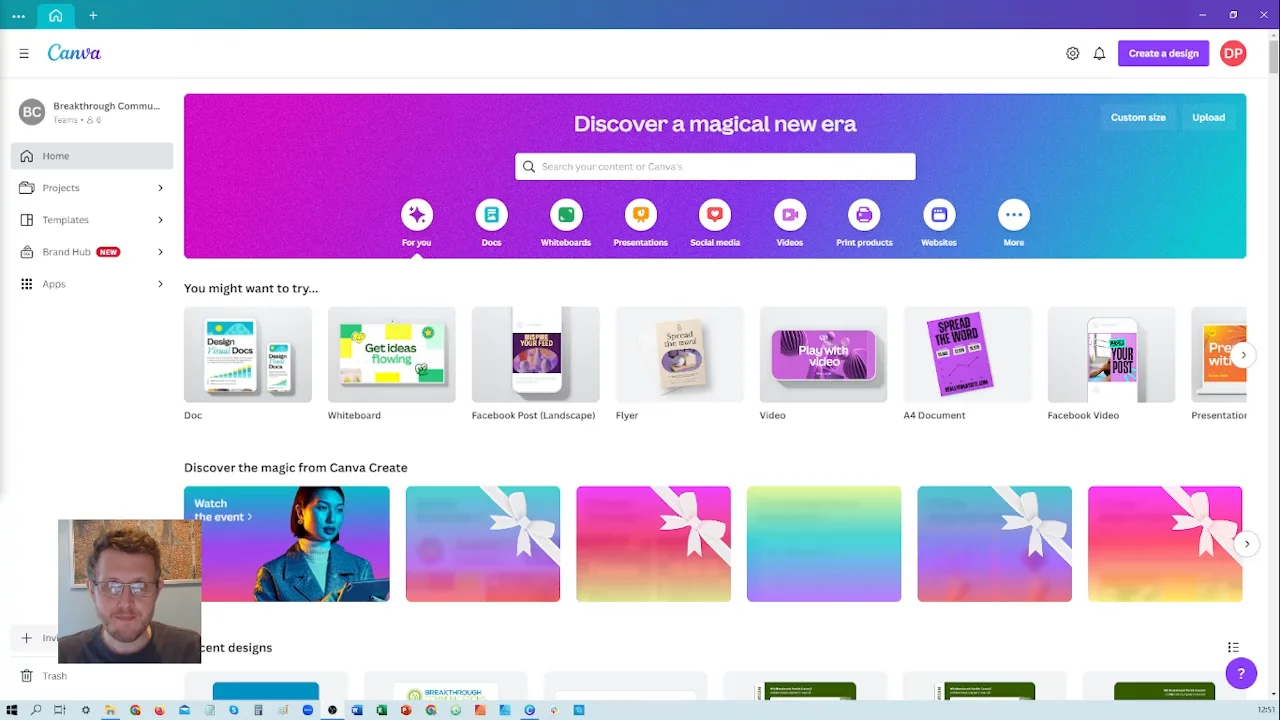The width and height of the screenshot is (1280, 720).
Task: Choose the Flyer design thumbnail
Action: point(680,355)
